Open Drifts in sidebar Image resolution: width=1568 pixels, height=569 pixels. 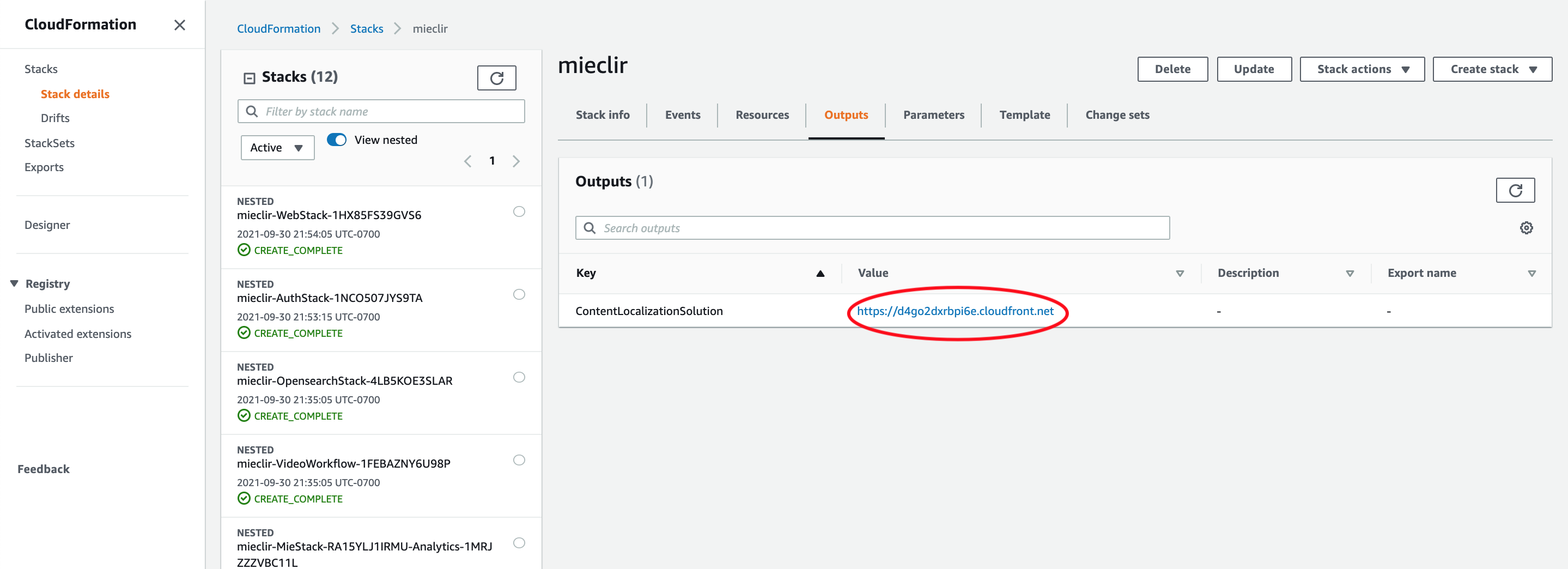point(55,118)
